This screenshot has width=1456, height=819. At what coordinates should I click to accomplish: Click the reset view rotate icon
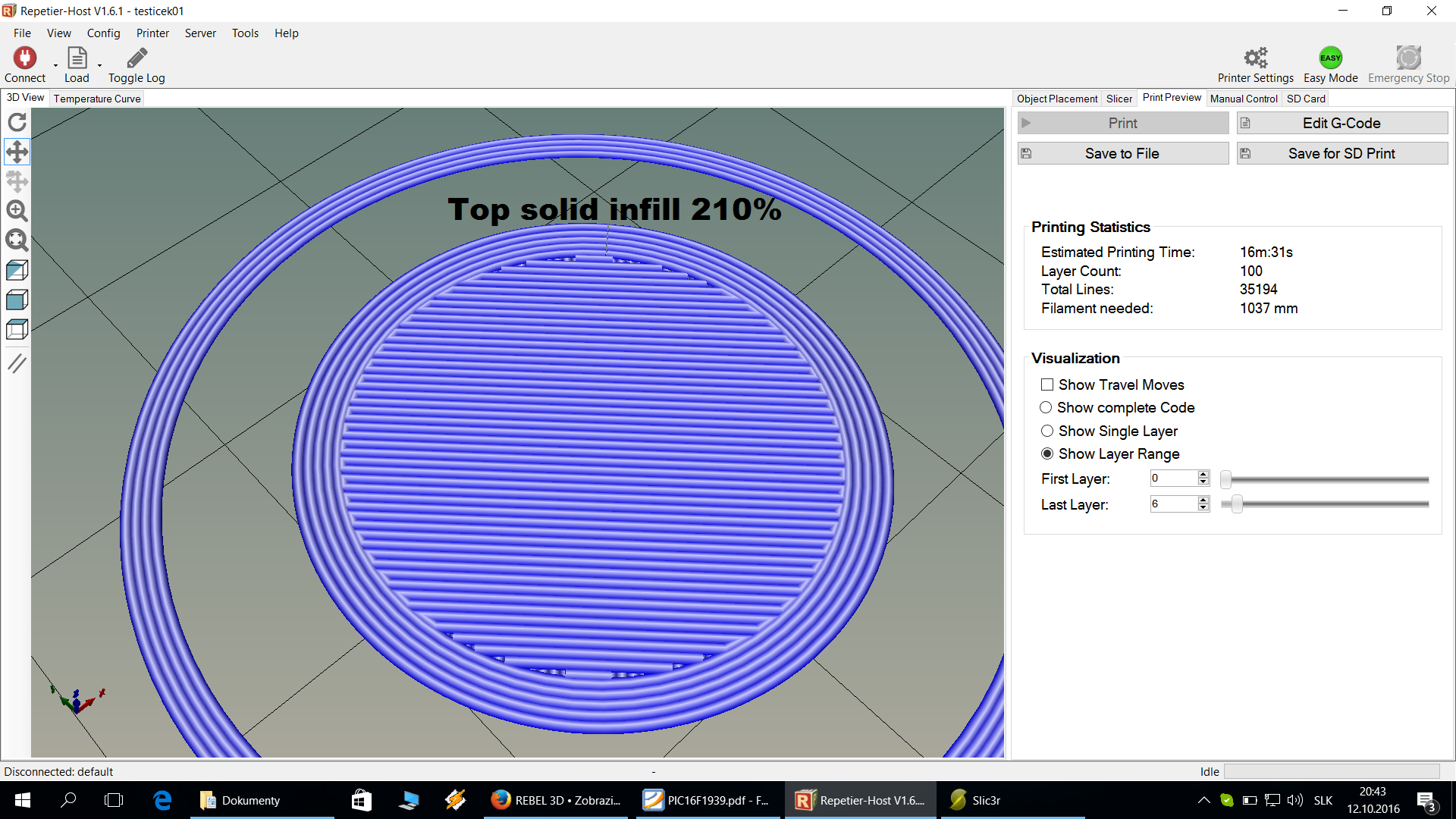click(17, 122)
